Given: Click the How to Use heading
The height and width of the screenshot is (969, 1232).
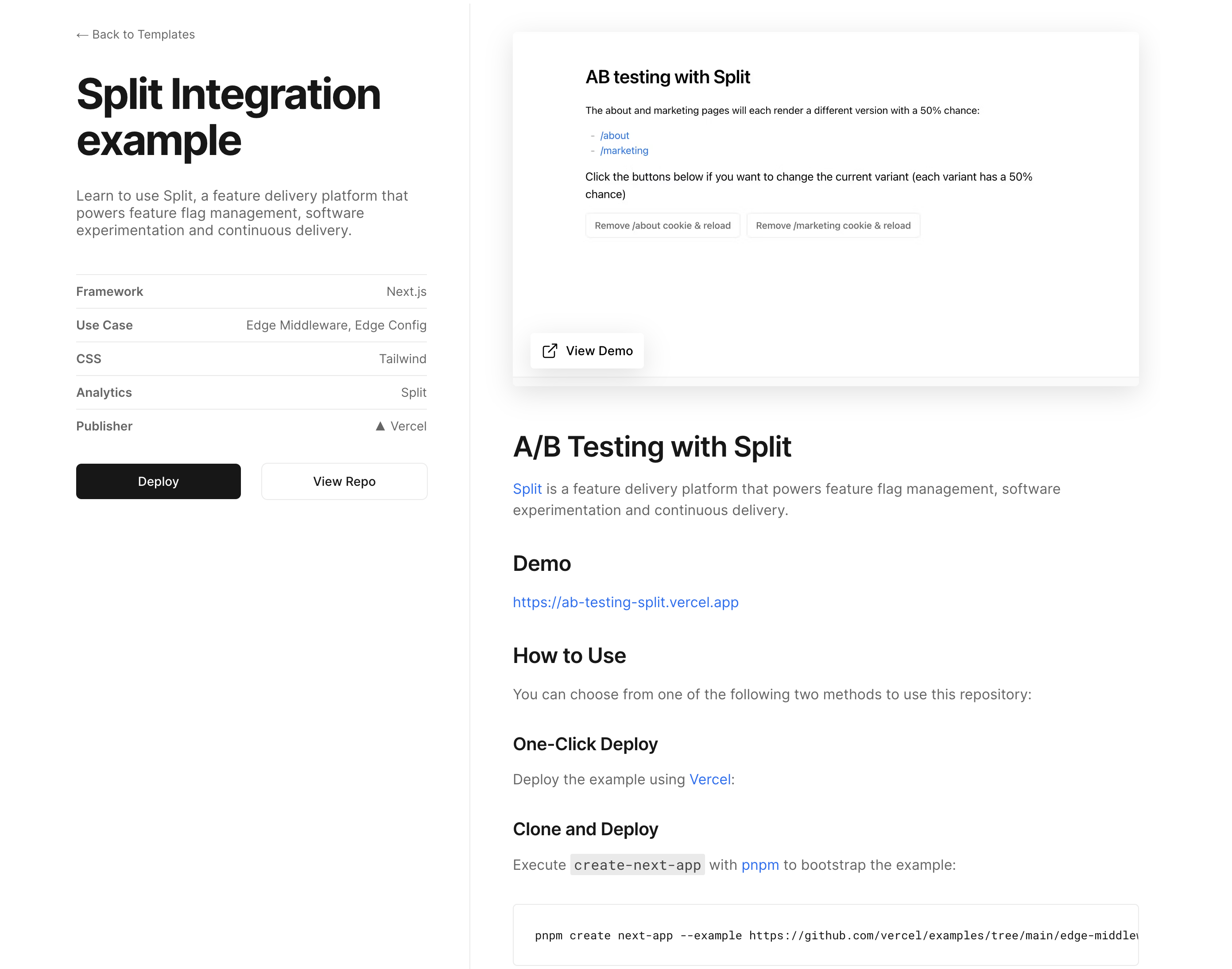Looking at the screenshot, I should [x=570, y=656].
